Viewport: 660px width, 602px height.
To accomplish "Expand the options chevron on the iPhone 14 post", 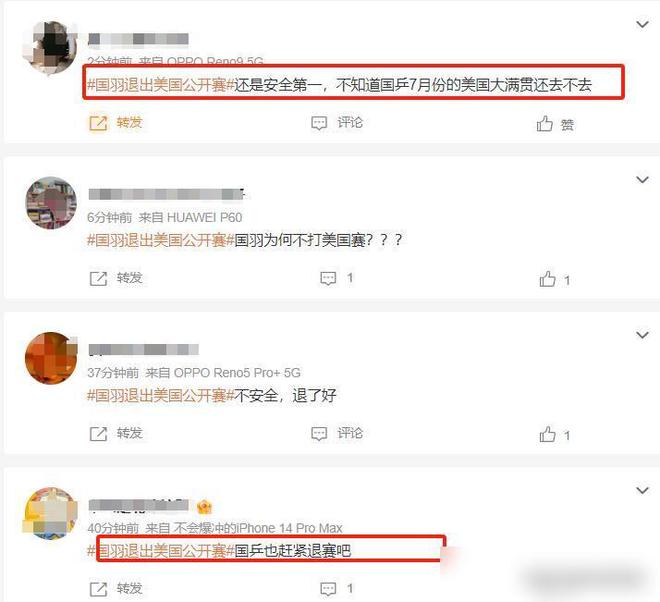I will pyautogui.click(x=642, y=490).
